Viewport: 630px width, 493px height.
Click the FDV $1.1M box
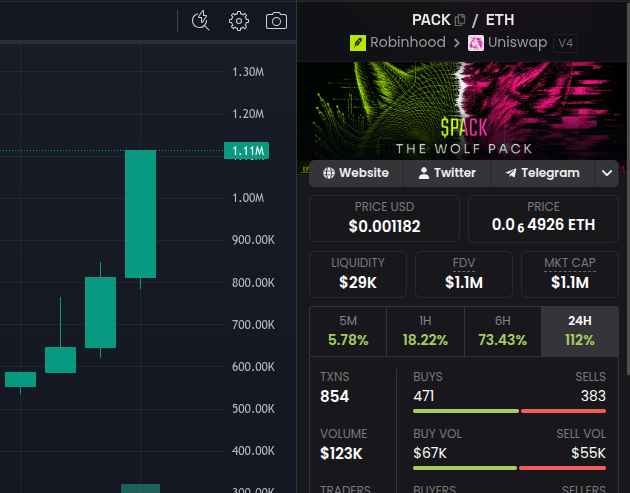[x=464, y=274]
